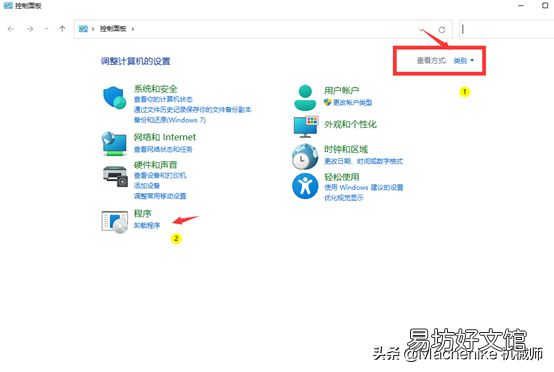Image resolution: width=554 pixels, height=372 pixels.
Task: Open Backup and Restore (Windows 7) link
Action: (x=170, y=120)
